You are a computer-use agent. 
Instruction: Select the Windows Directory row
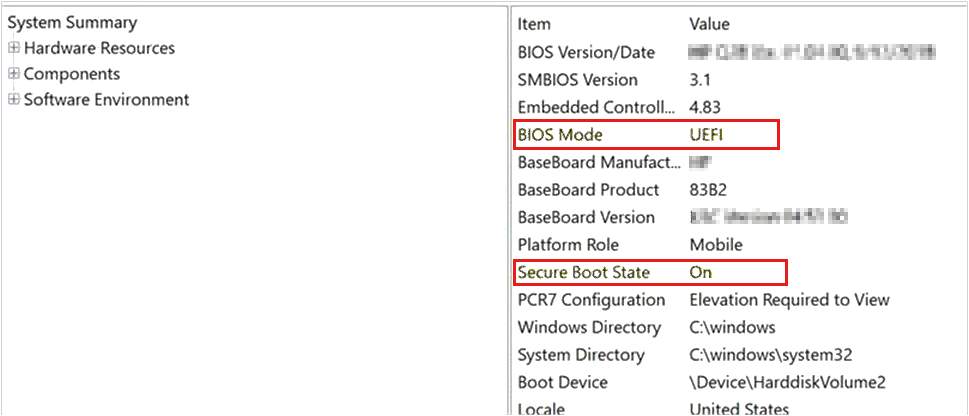(x=589, y=327)
